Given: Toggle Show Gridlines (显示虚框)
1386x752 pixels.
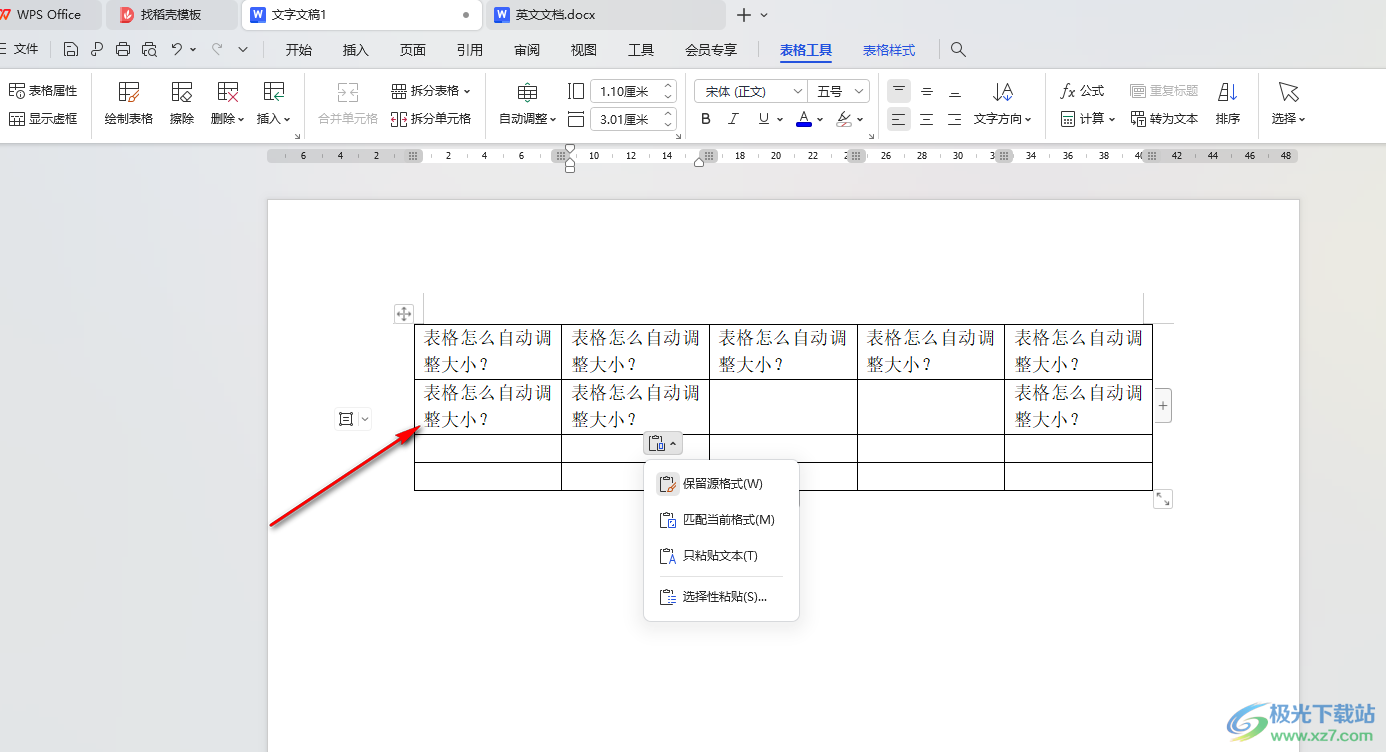Looking at the screenshot, I should coord(43,119).
